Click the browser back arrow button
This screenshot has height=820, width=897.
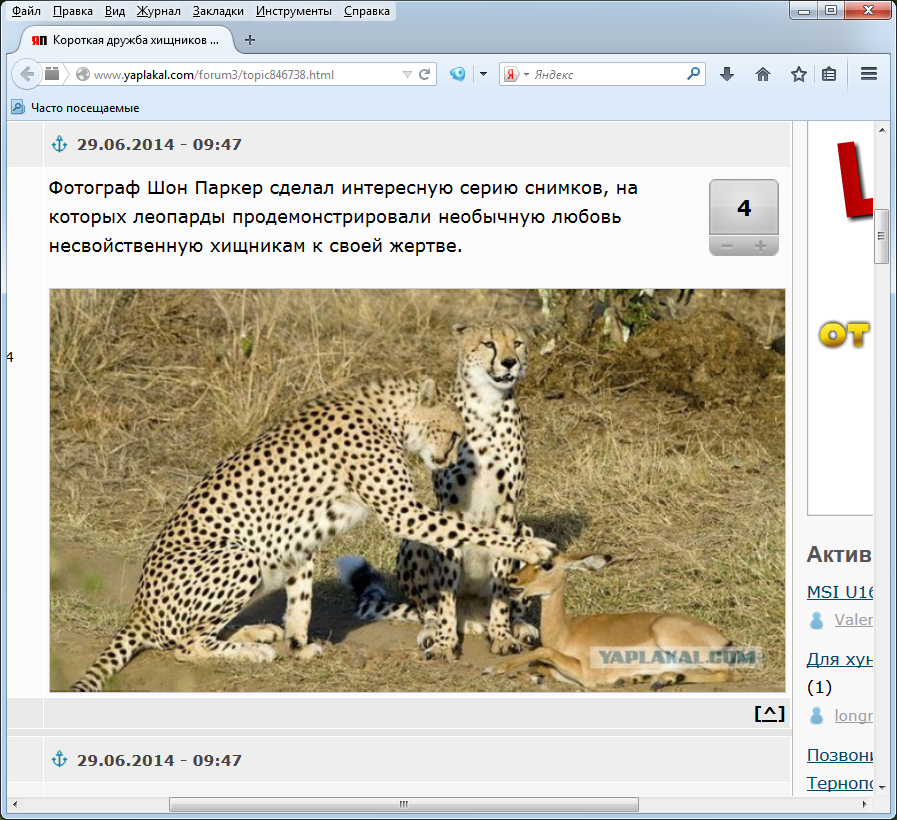27,74
